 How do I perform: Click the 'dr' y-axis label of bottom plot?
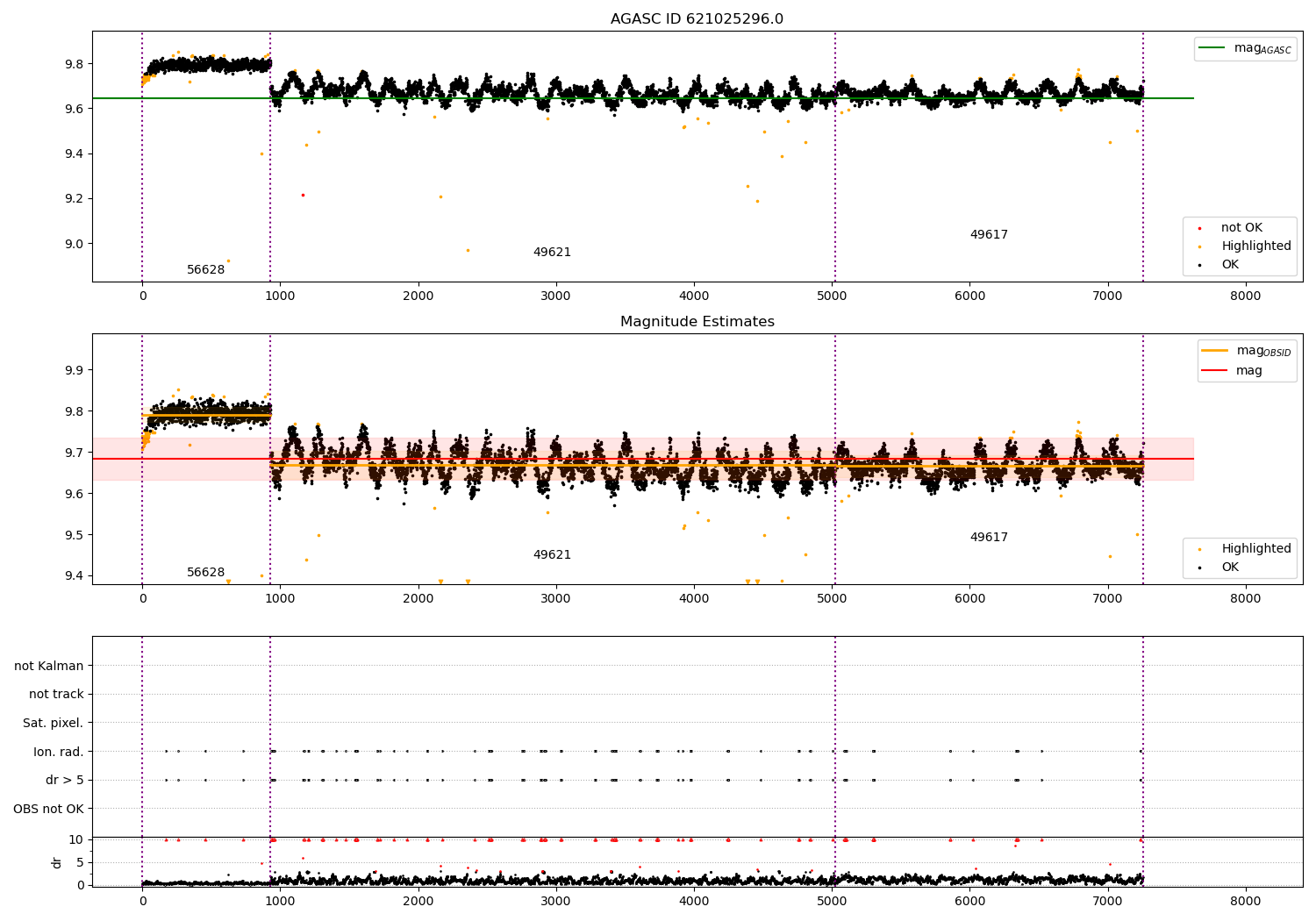57,862
